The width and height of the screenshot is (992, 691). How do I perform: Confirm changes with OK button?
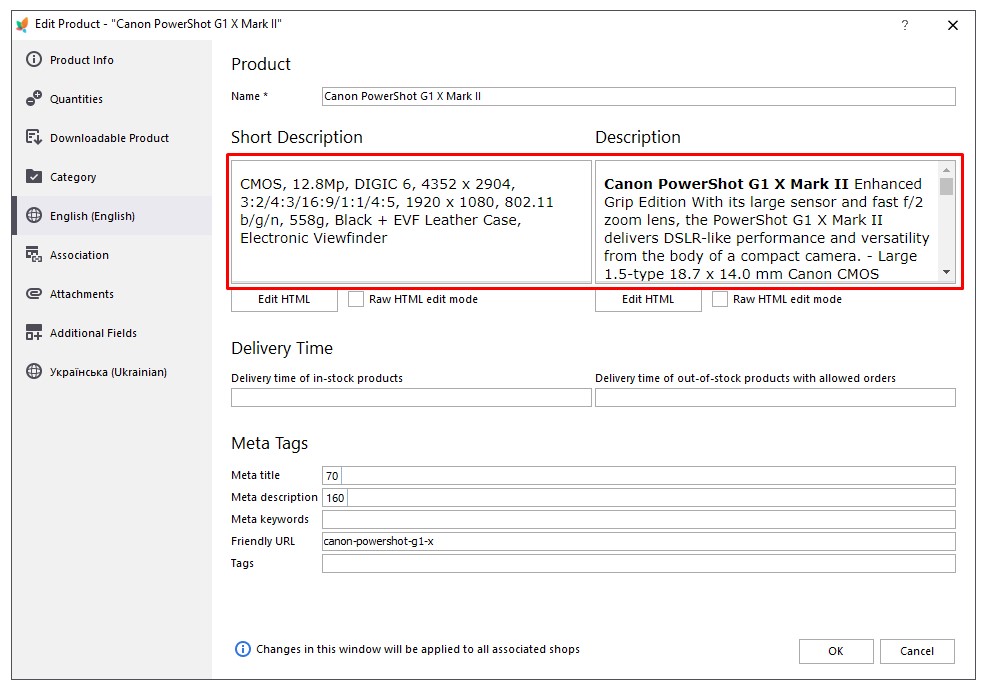click(x=836, y=651)
